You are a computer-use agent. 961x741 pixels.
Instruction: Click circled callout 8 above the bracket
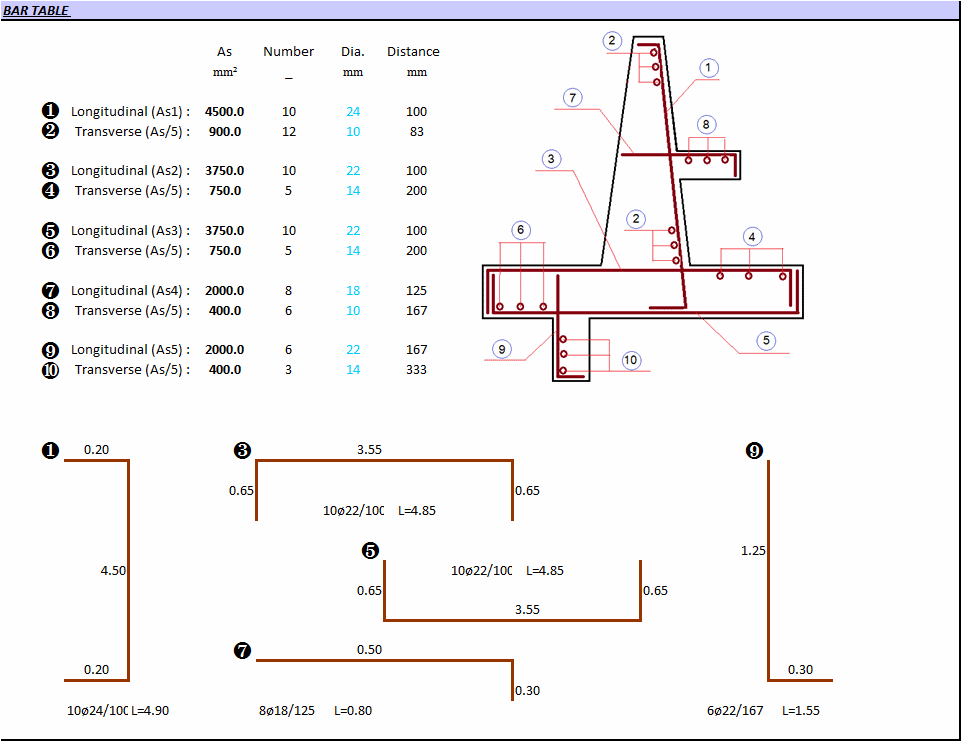[x=706, y=125]
